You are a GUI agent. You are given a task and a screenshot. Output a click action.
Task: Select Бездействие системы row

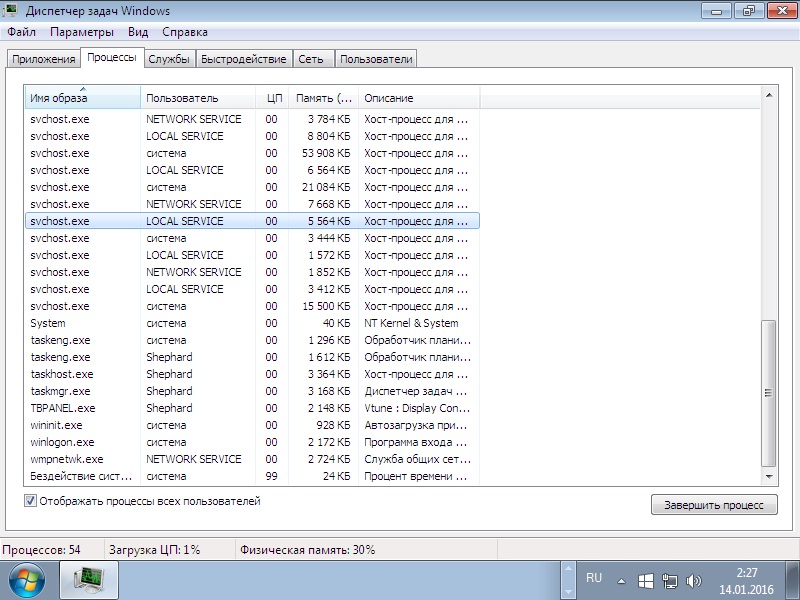(252, 476)
